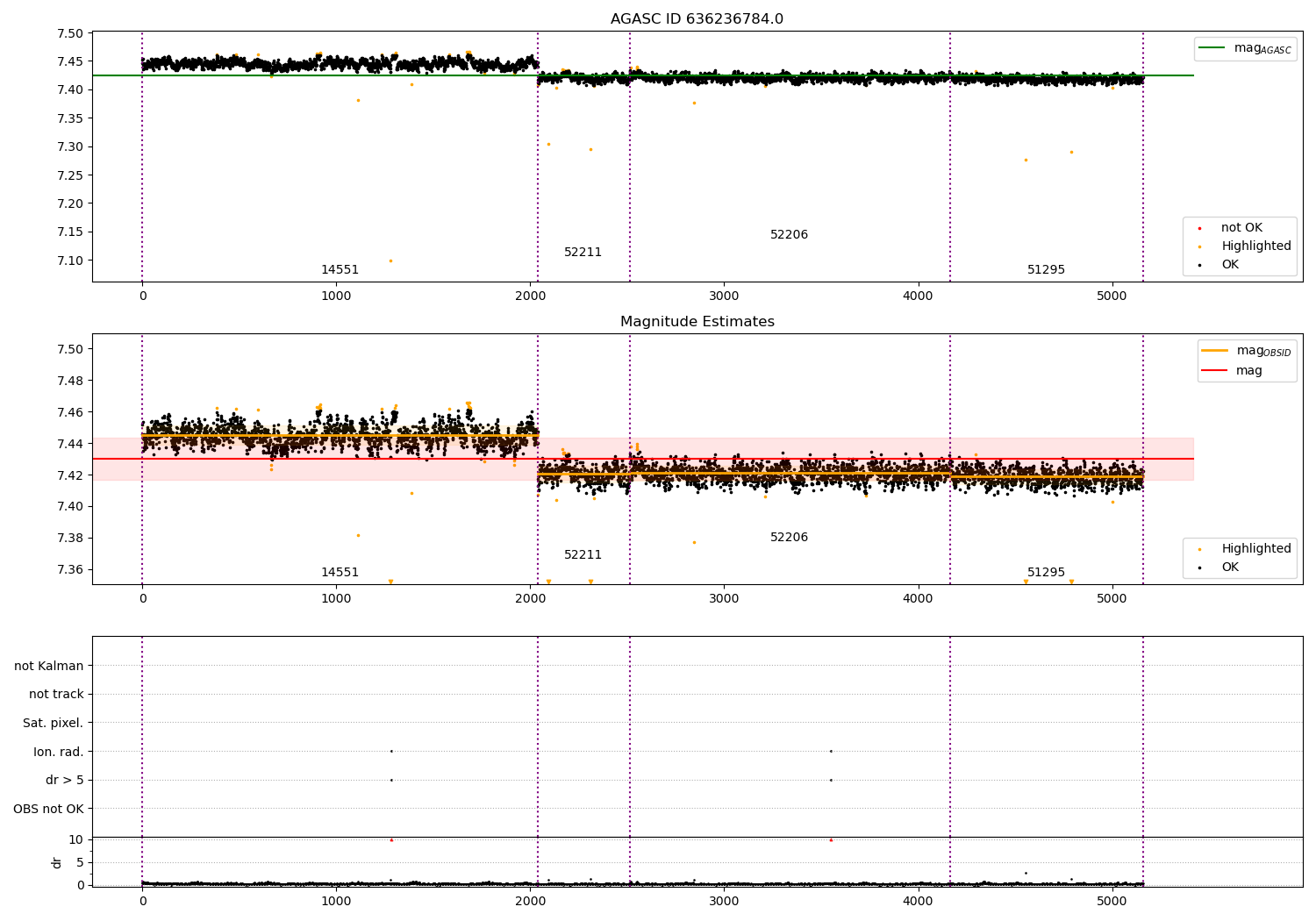Image resolution: width=1316 pixels, height=921 pixels.
Task: Click obsid label 52211 in Magnitude Estimates plot
Action: [x=583, y=555]
